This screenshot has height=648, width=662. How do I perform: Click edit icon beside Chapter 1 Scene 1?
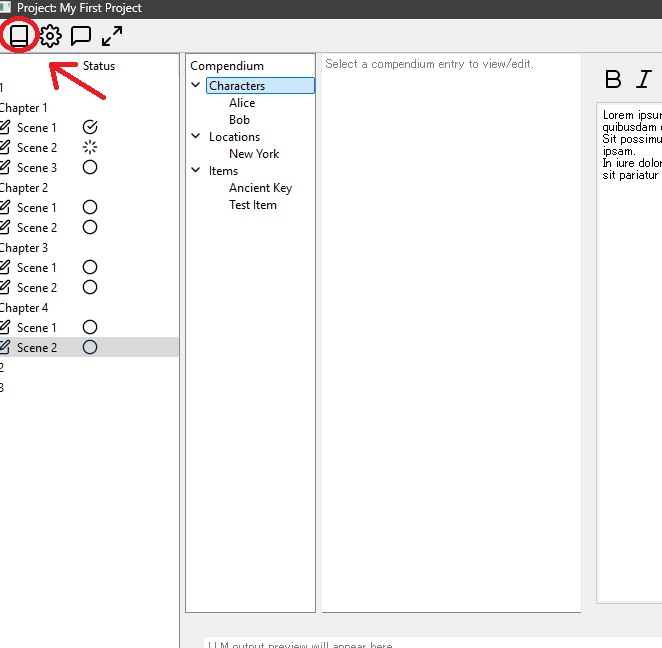[x=5, y=127]
